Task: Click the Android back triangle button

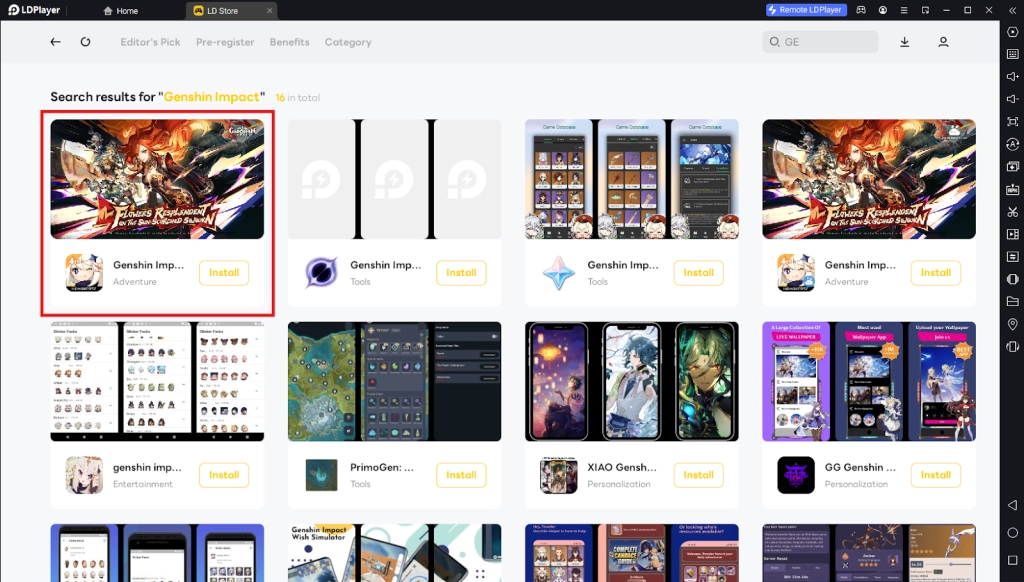Action: (x=1012, y=505)
